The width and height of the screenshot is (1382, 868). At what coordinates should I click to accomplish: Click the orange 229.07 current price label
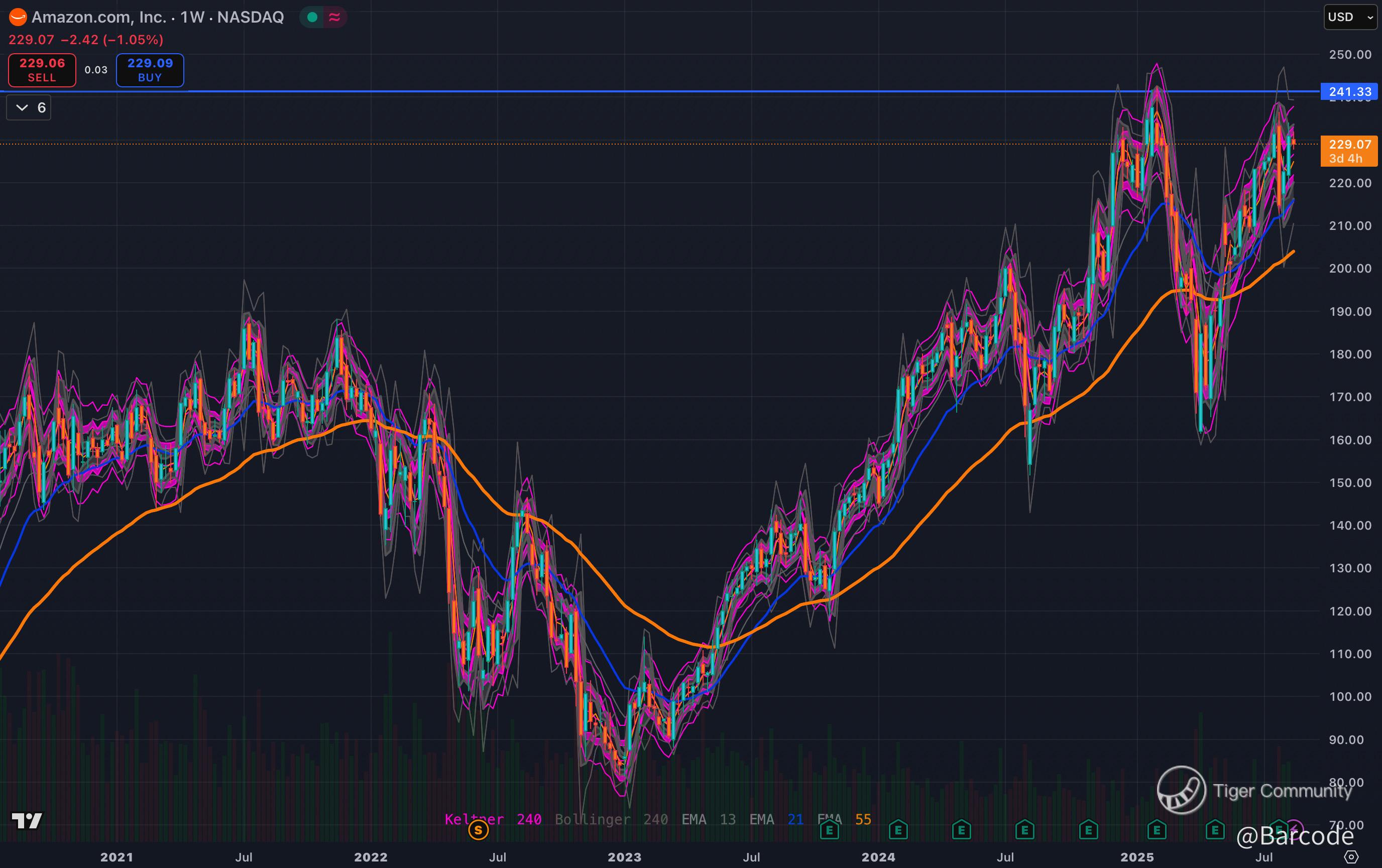click(x=1349, y=150)
